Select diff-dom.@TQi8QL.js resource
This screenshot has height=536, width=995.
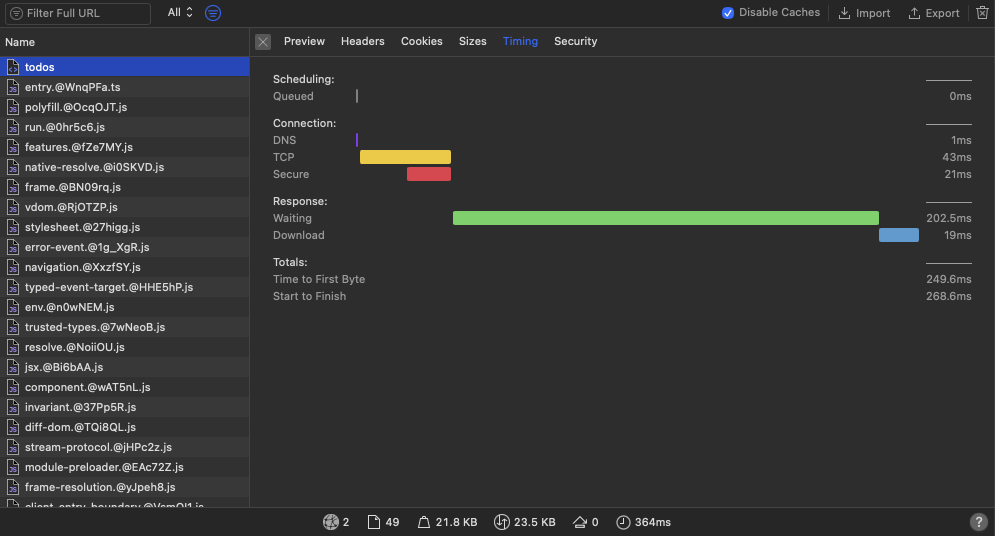[124, 427]
